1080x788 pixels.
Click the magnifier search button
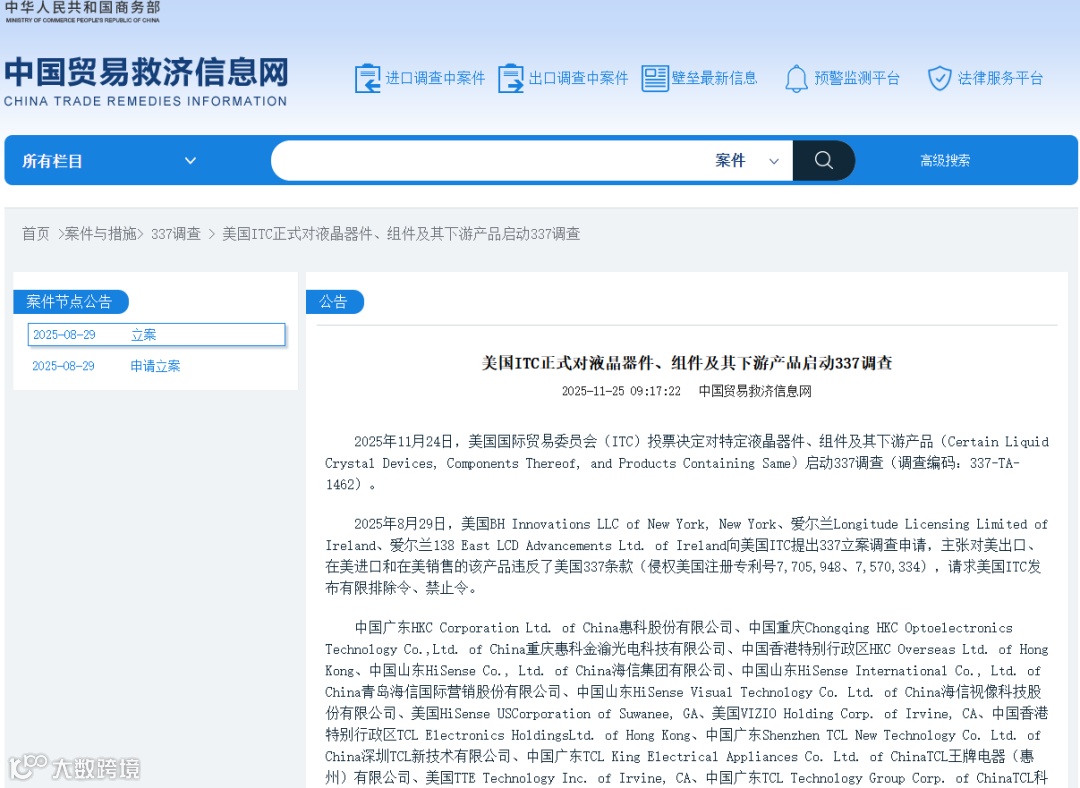pyautogui.click(x=824, y=160)
